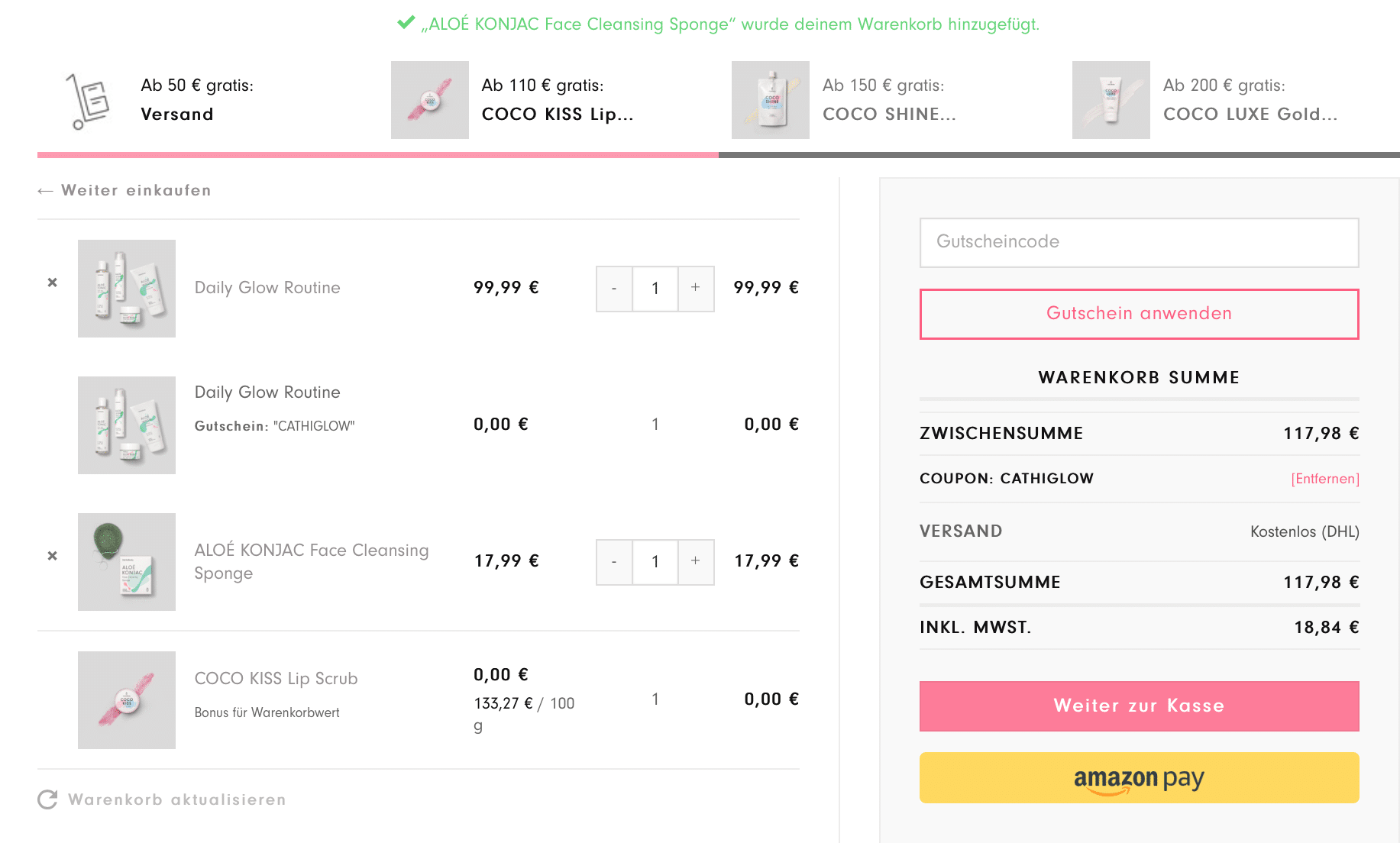Pay using the amazon pay button
Screen dimensions: 1400x843
1139,777
